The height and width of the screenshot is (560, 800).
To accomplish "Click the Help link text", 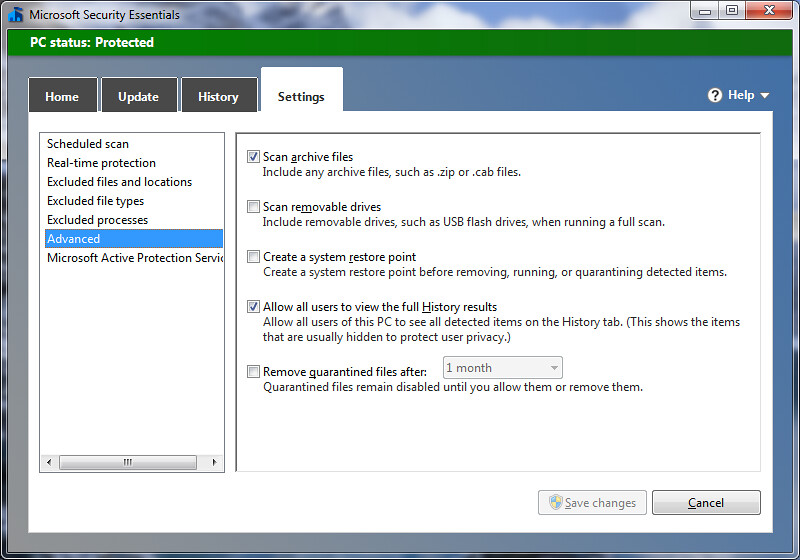I will pos(741,95).
